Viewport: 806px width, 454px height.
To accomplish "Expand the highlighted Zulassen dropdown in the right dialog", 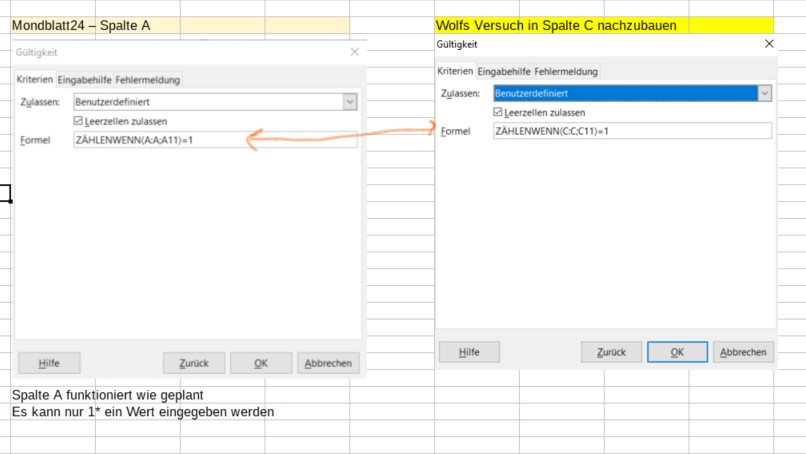I will 764,93.
